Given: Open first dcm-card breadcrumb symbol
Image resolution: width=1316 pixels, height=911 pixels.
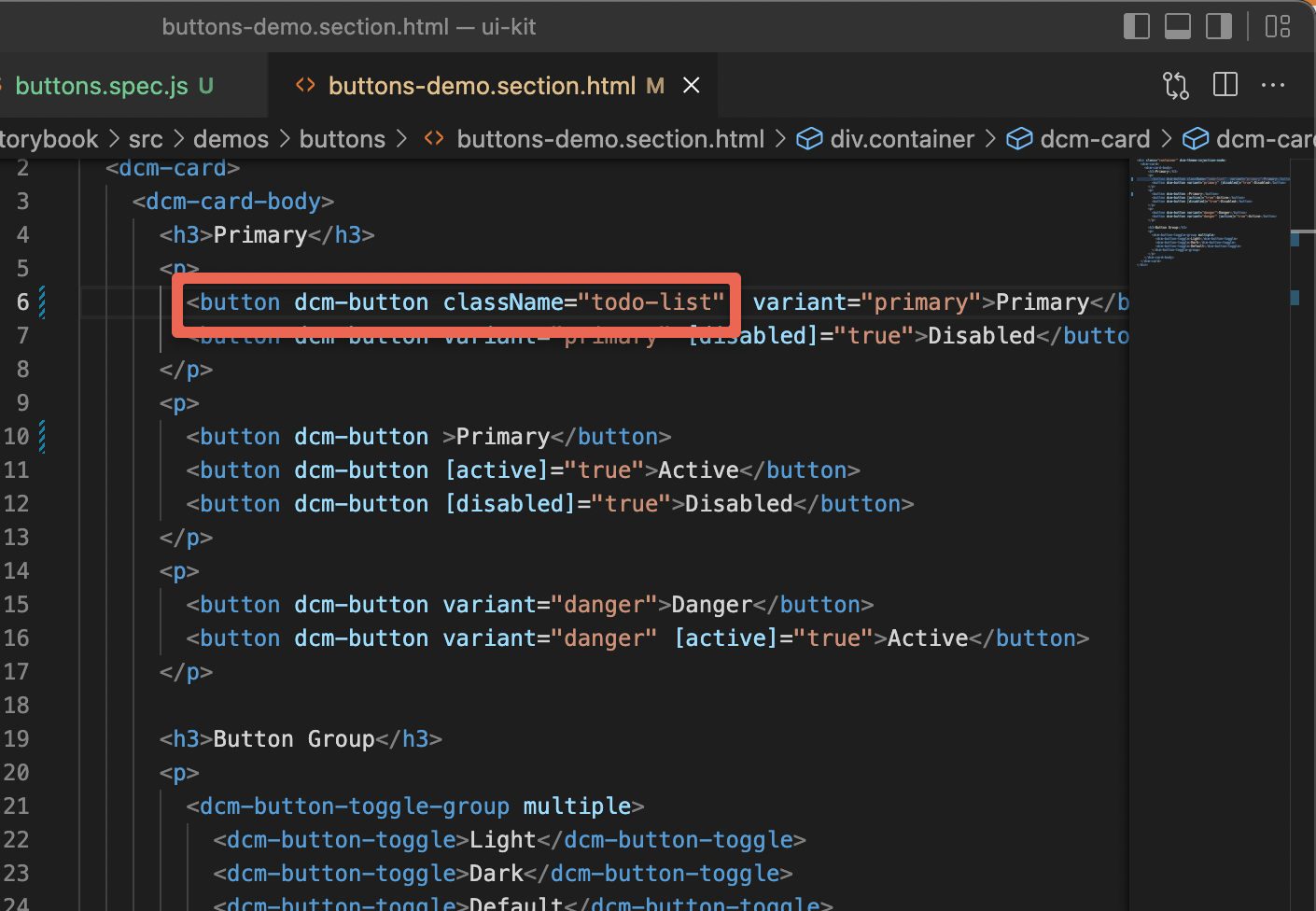Looking at the screenshot, I should [1095, 139].
